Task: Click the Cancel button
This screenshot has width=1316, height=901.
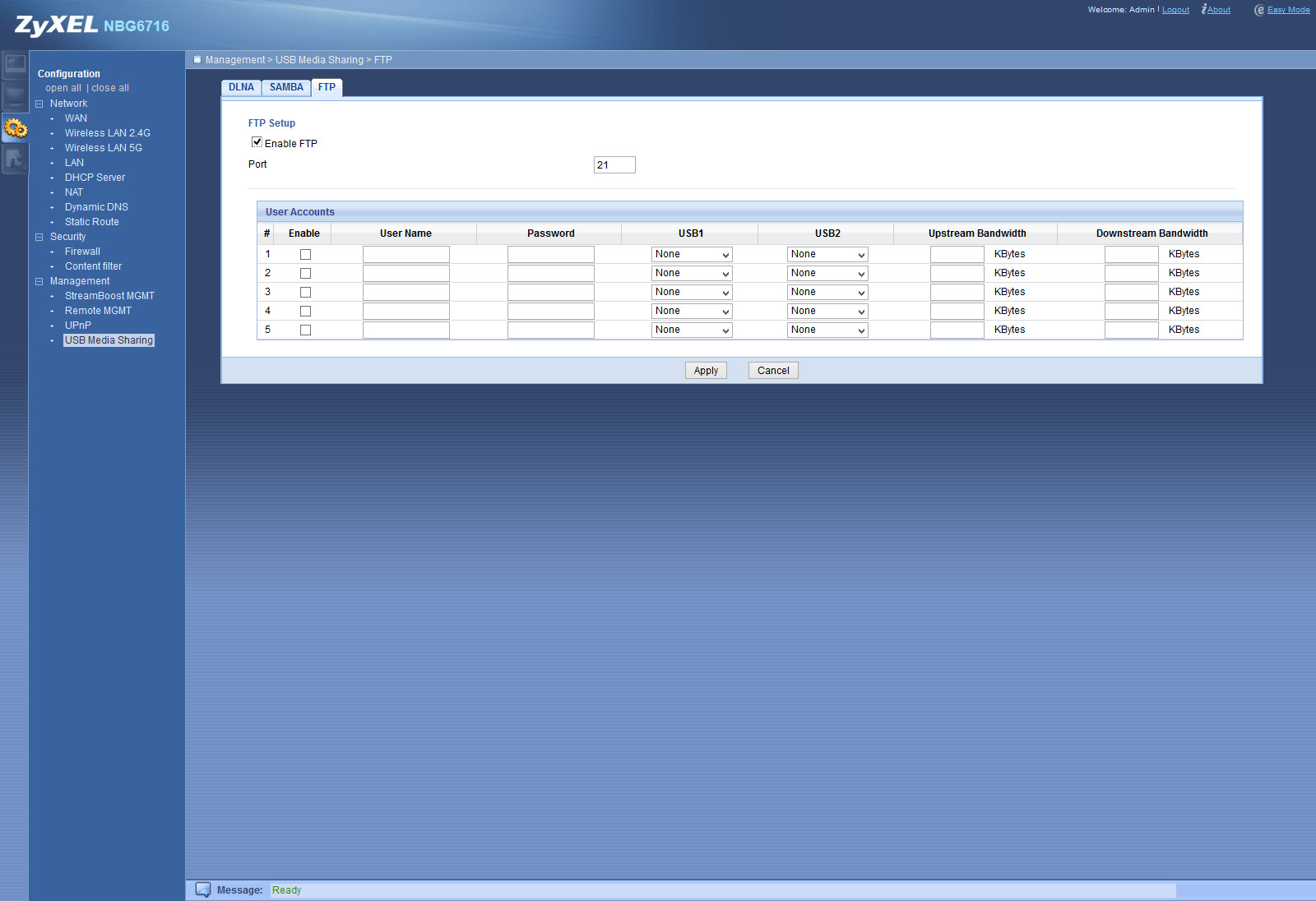Action: [x=773, y=371]
